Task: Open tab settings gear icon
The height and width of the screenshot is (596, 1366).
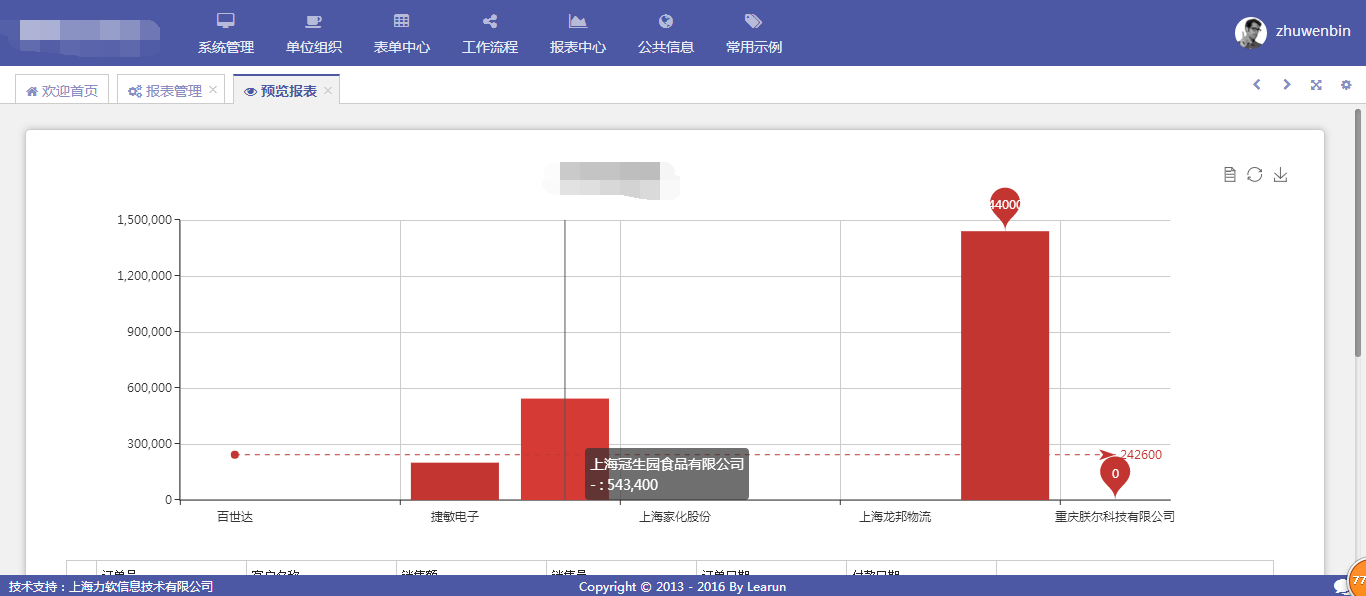Action: [1346, 85]
